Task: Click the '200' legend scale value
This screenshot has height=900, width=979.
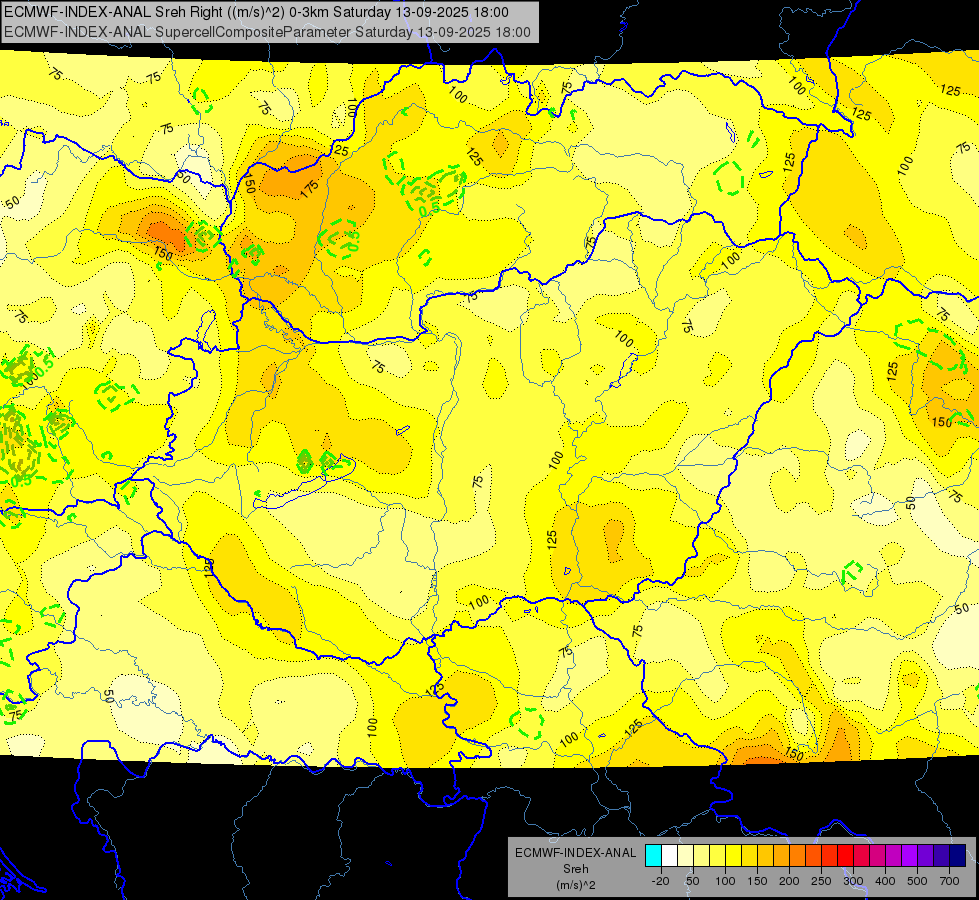Action: coord(789,881)
